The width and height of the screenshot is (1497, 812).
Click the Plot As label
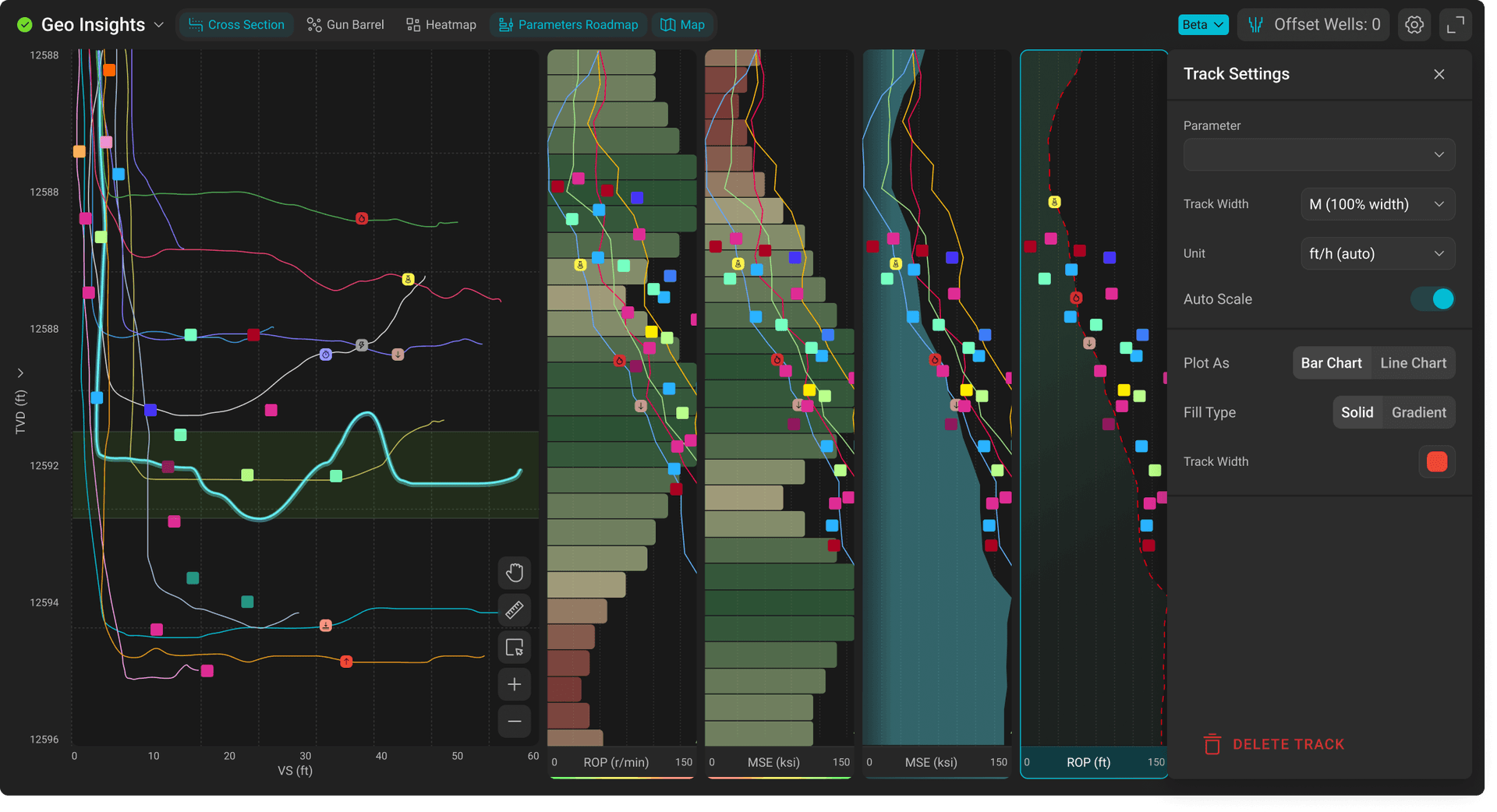click(x=1206, y=363)
